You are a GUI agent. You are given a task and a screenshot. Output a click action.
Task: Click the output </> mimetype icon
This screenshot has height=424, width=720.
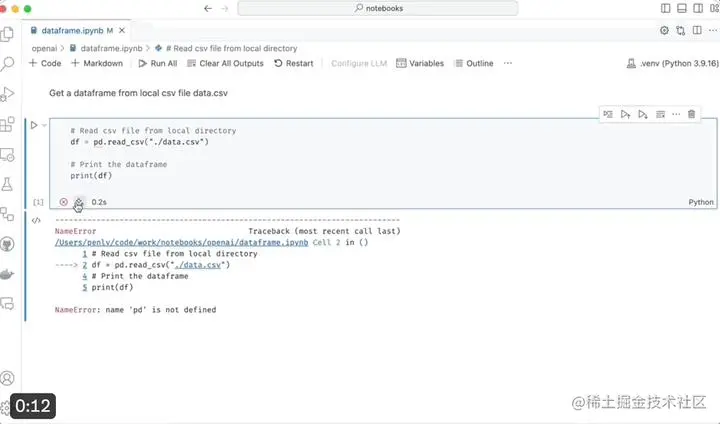coord(36,220)
